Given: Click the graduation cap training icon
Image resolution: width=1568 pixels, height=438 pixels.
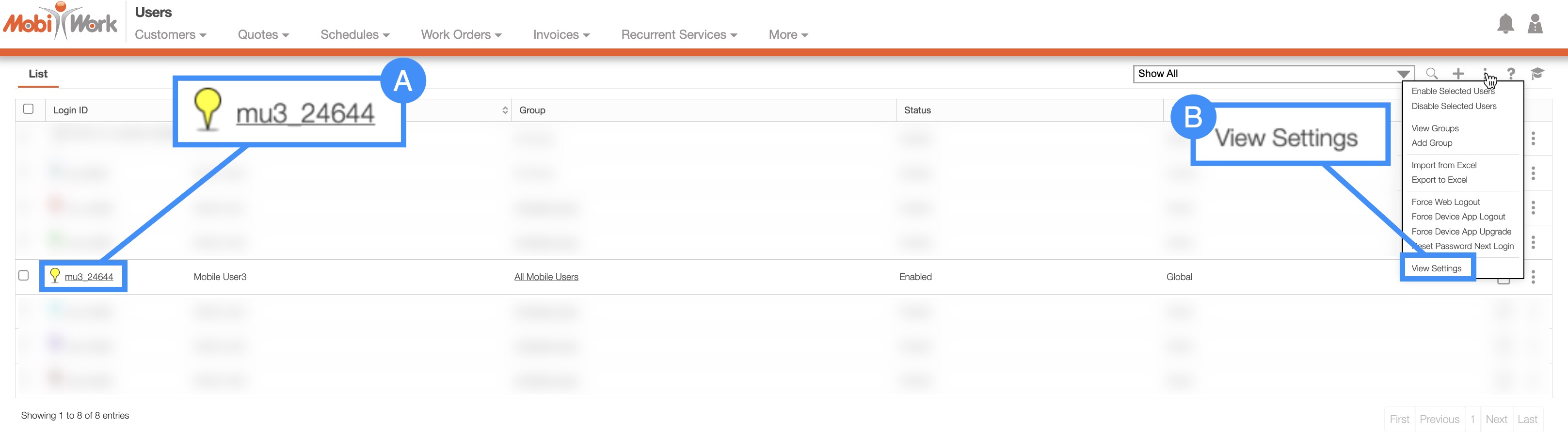Looking at the screenshot, I should click(1537, 74).
